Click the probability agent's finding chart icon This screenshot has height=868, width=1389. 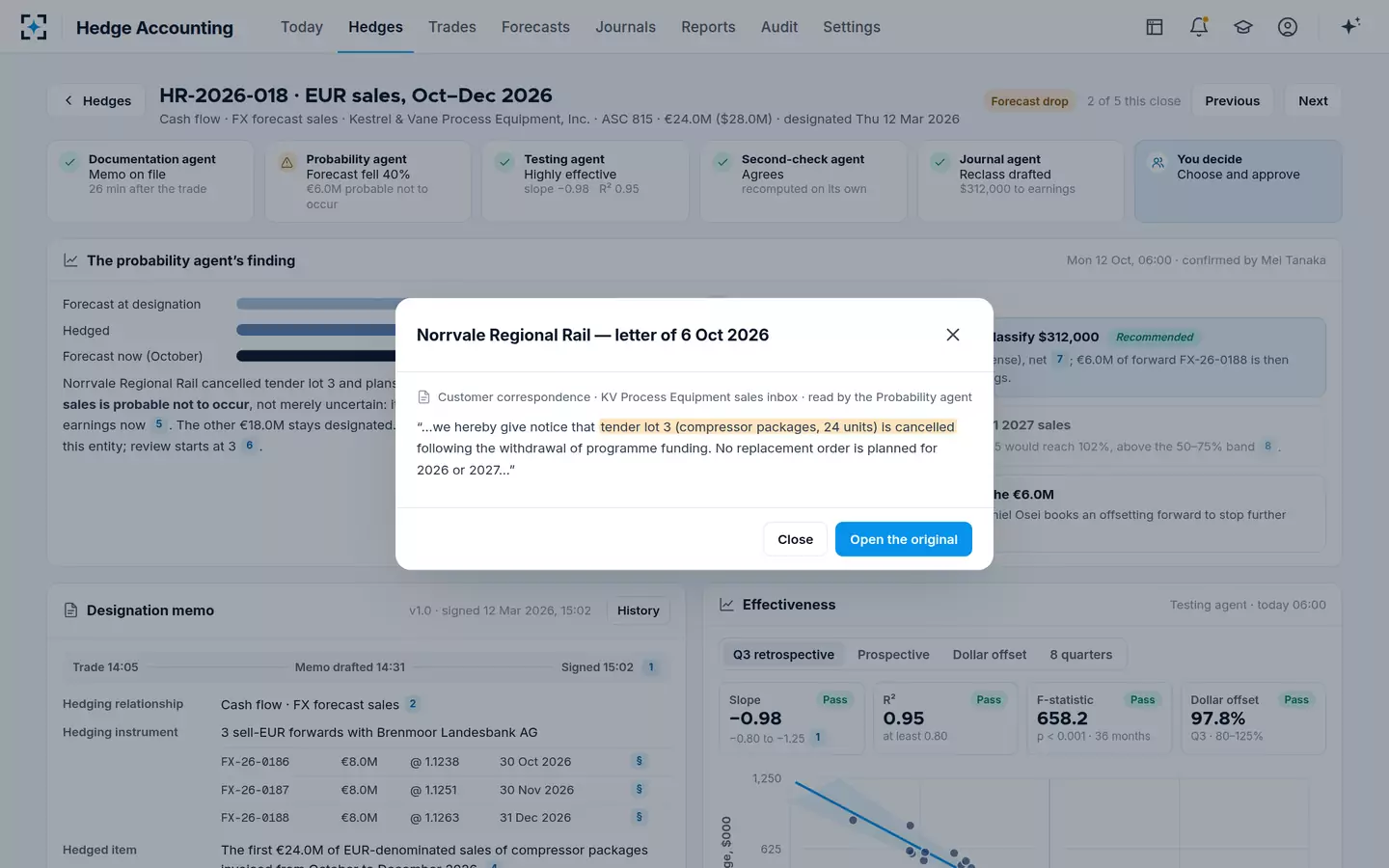pyautogui.click(x=70, y=260)
